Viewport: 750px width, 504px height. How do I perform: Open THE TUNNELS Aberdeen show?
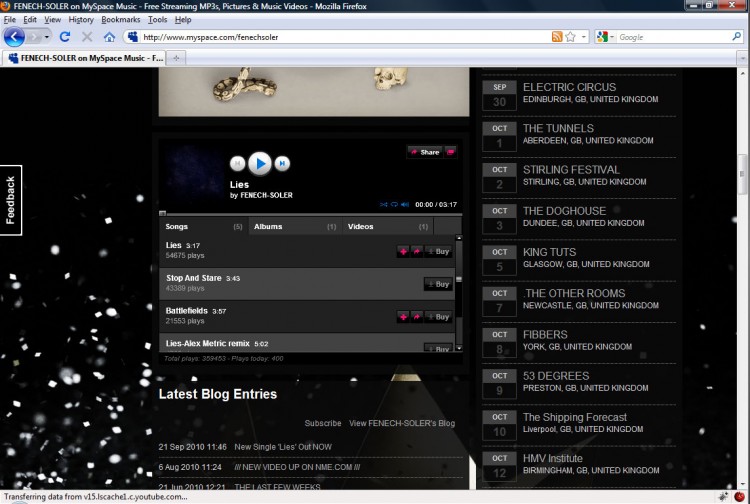[558, 128]
